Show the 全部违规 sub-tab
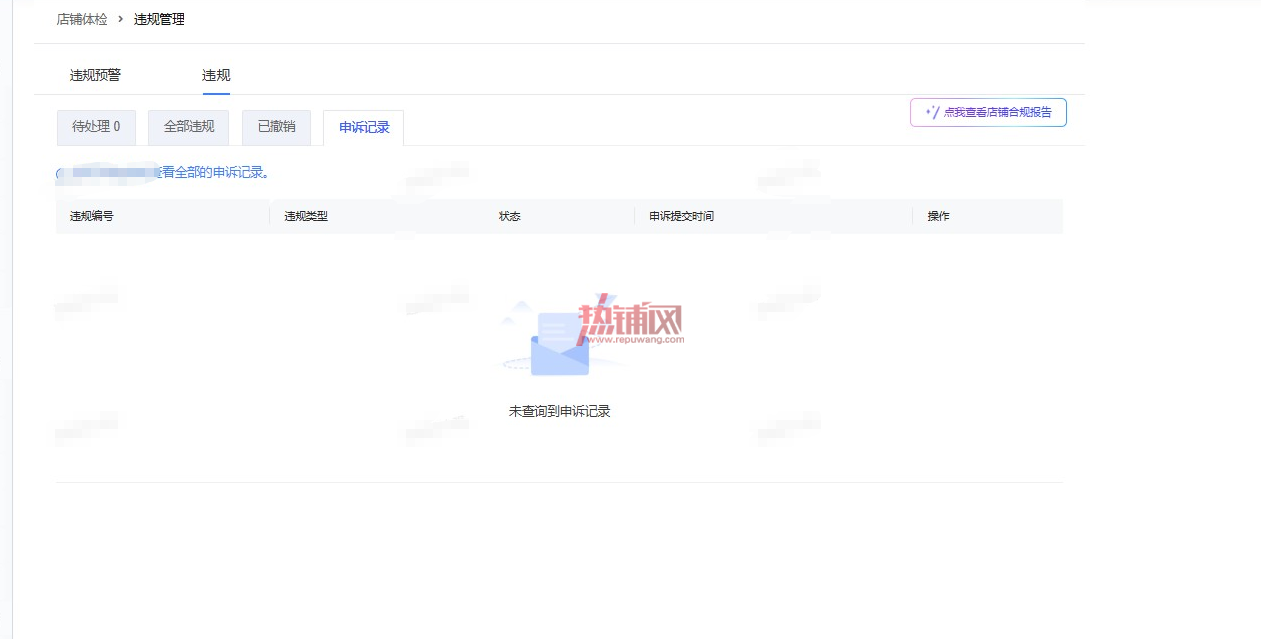 tap(189, 127)
